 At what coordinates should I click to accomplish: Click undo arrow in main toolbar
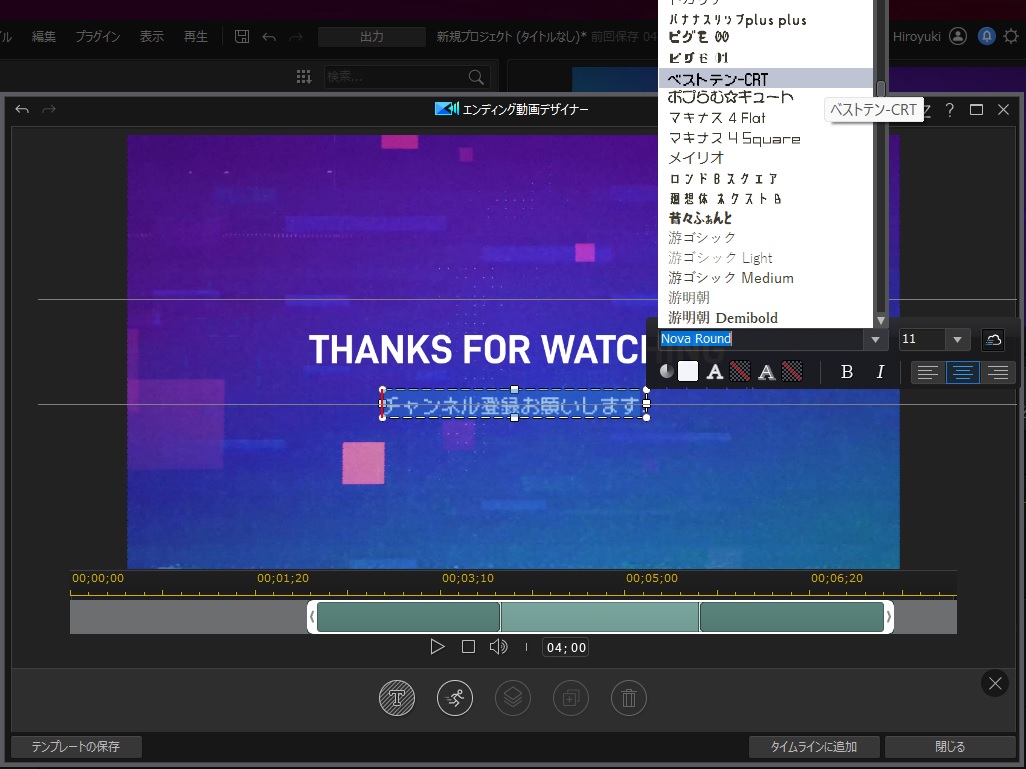coord(269,37)
